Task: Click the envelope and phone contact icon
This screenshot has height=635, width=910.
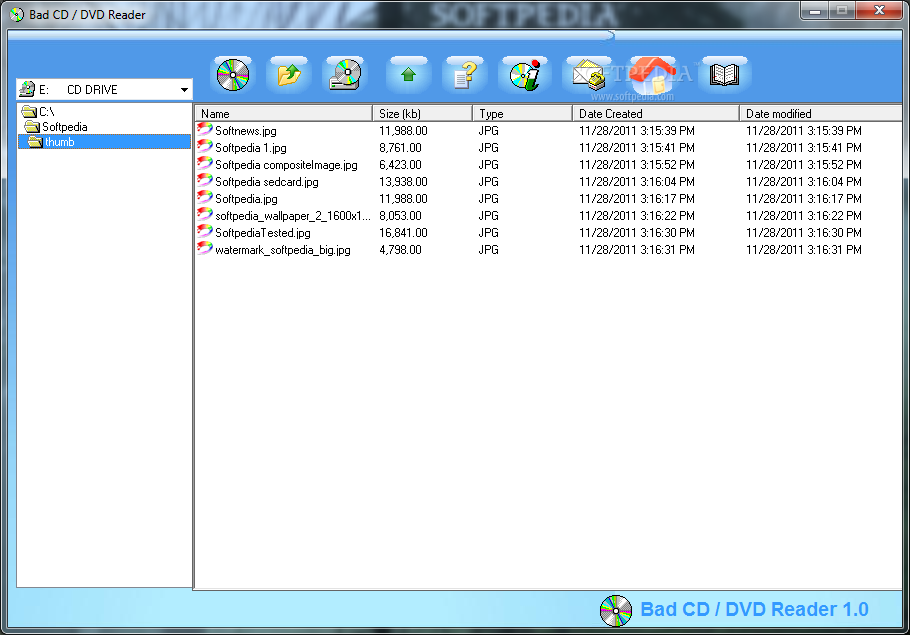Action: (x=588, y=75)
